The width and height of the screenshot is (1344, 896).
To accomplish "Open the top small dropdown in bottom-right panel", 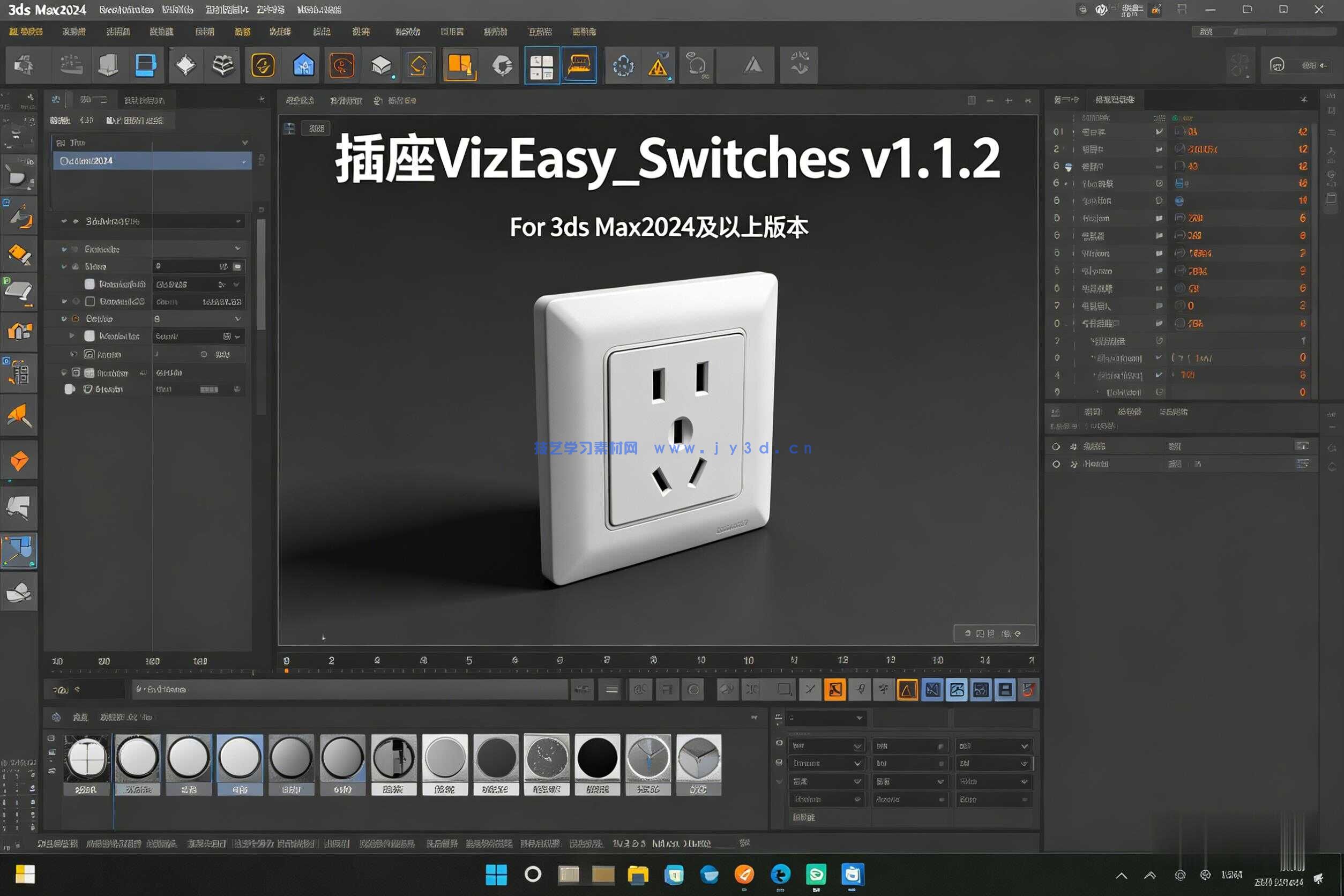I will click(x=826, y=718).
